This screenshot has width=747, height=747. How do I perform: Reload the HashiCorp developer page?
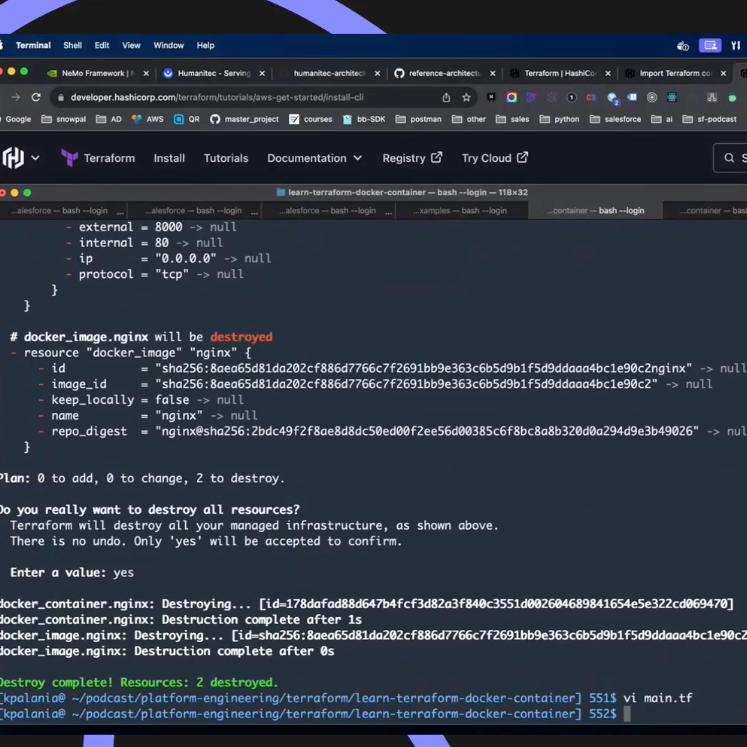click(x=36, y=97)
